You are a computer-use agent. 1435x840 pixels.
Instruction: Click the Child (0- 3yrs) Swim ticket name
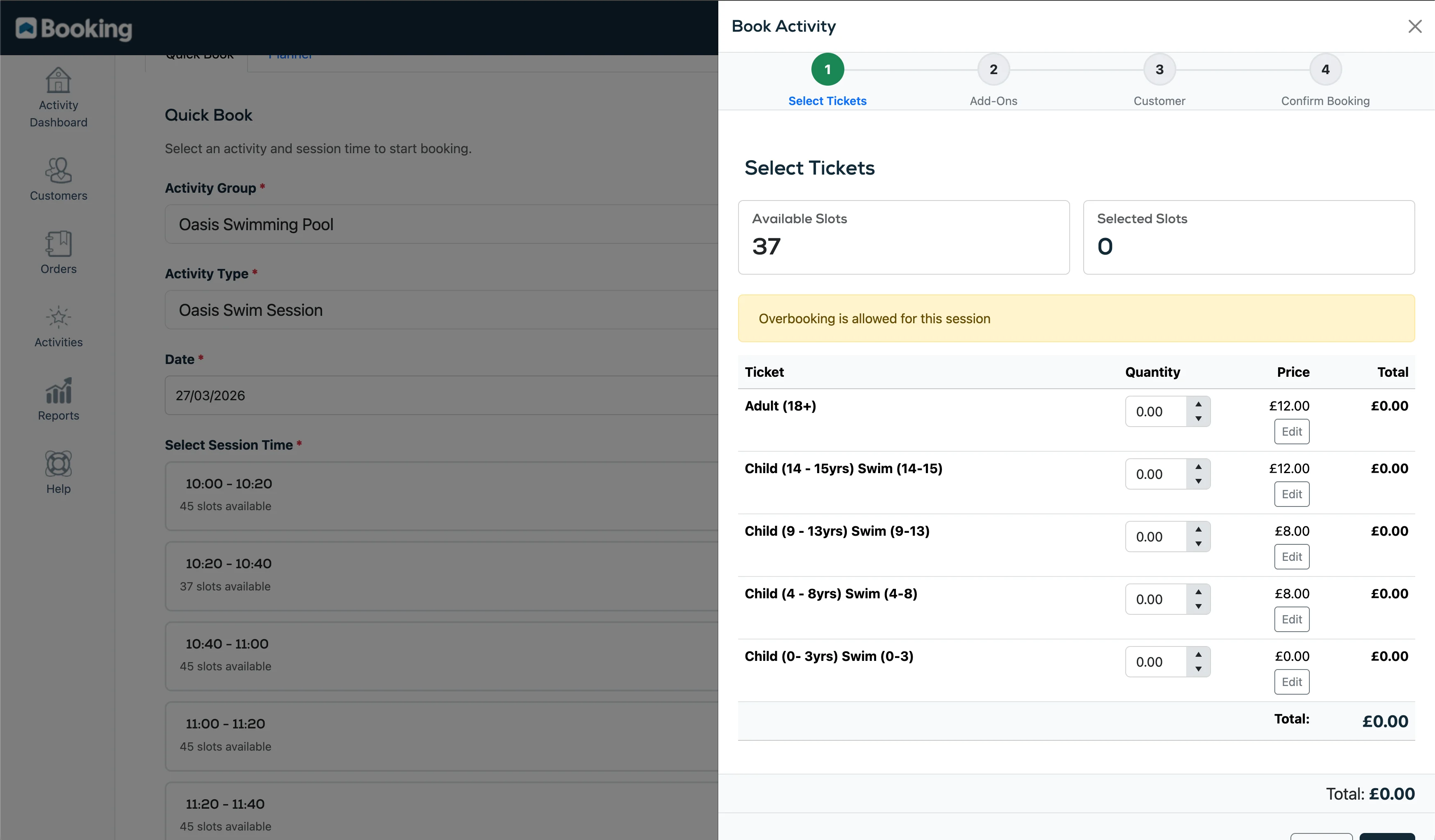(829, 656)
